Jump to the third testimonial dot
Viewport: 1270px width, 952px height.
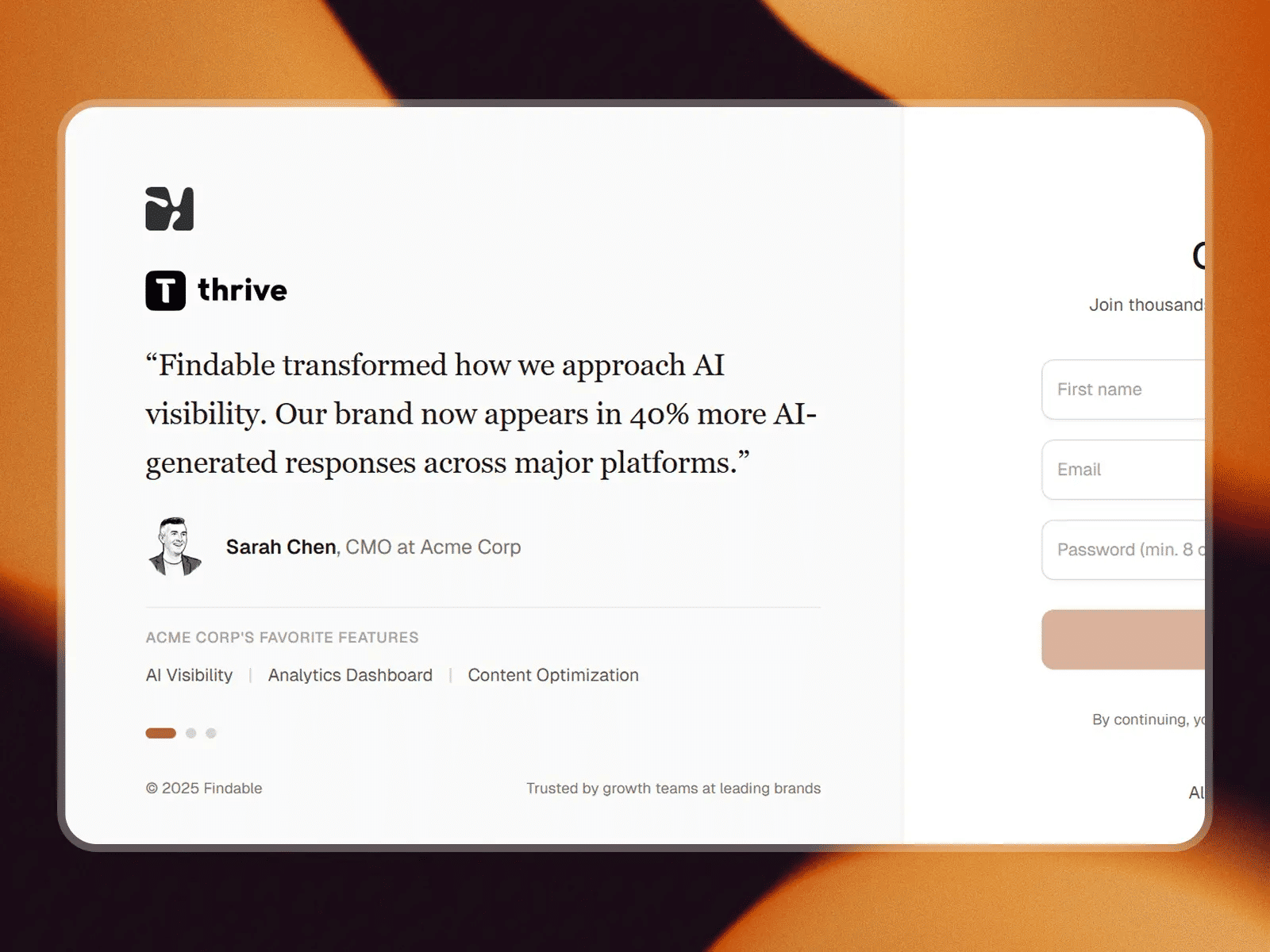point(211,733)
